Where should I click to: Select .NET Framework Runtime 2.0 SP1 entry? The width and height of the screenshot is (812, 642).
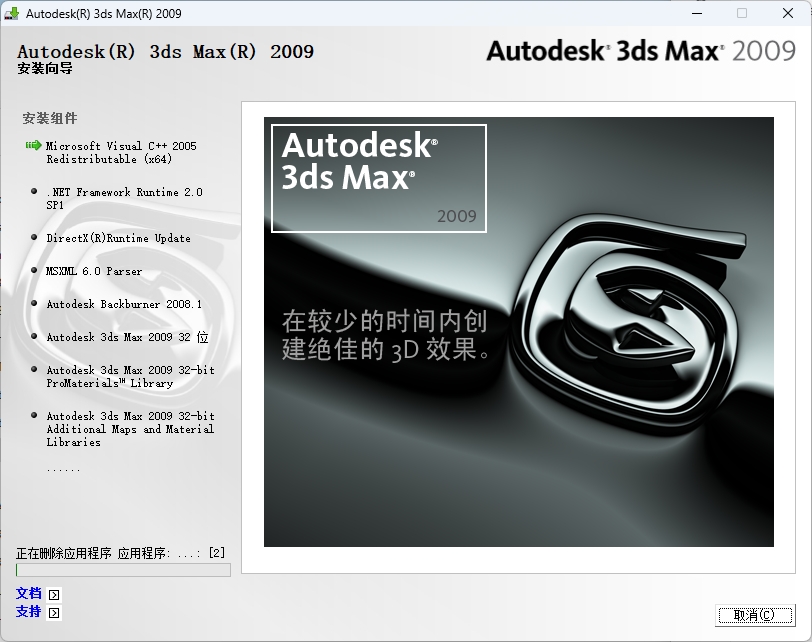tap(124, 198)
